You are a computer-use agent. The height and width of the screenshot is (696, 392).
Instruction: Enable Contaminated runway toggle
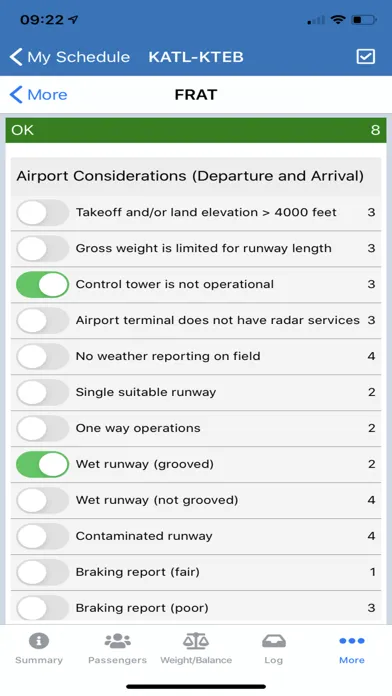coord(43,536)
